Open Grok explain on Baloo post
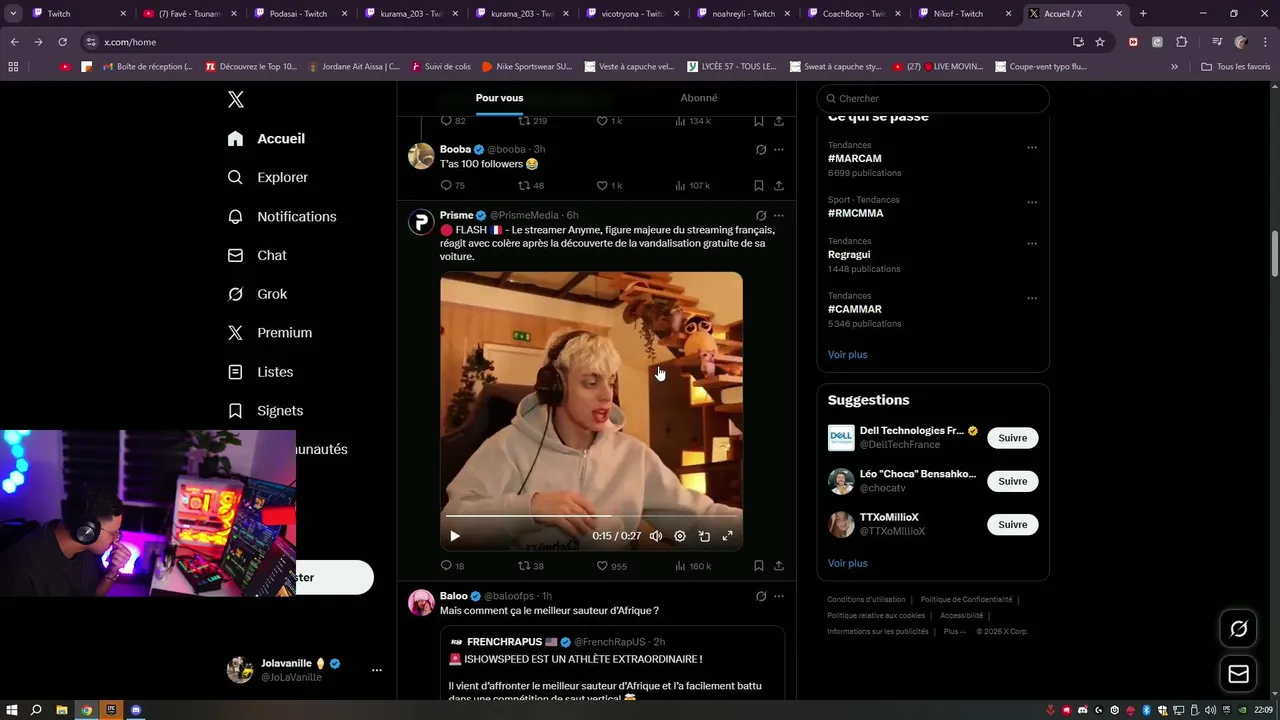Viewport: 1280px width, 720px height. tap(761, 596)
